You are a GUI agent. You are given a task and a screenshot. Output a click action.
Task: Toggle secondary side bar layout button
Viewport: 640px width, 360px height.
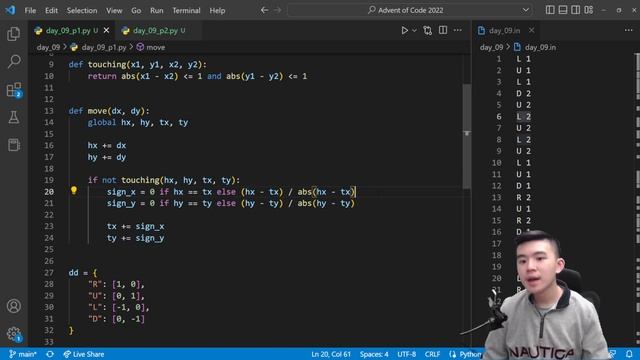pyautogui.click(x=576, y=10)
